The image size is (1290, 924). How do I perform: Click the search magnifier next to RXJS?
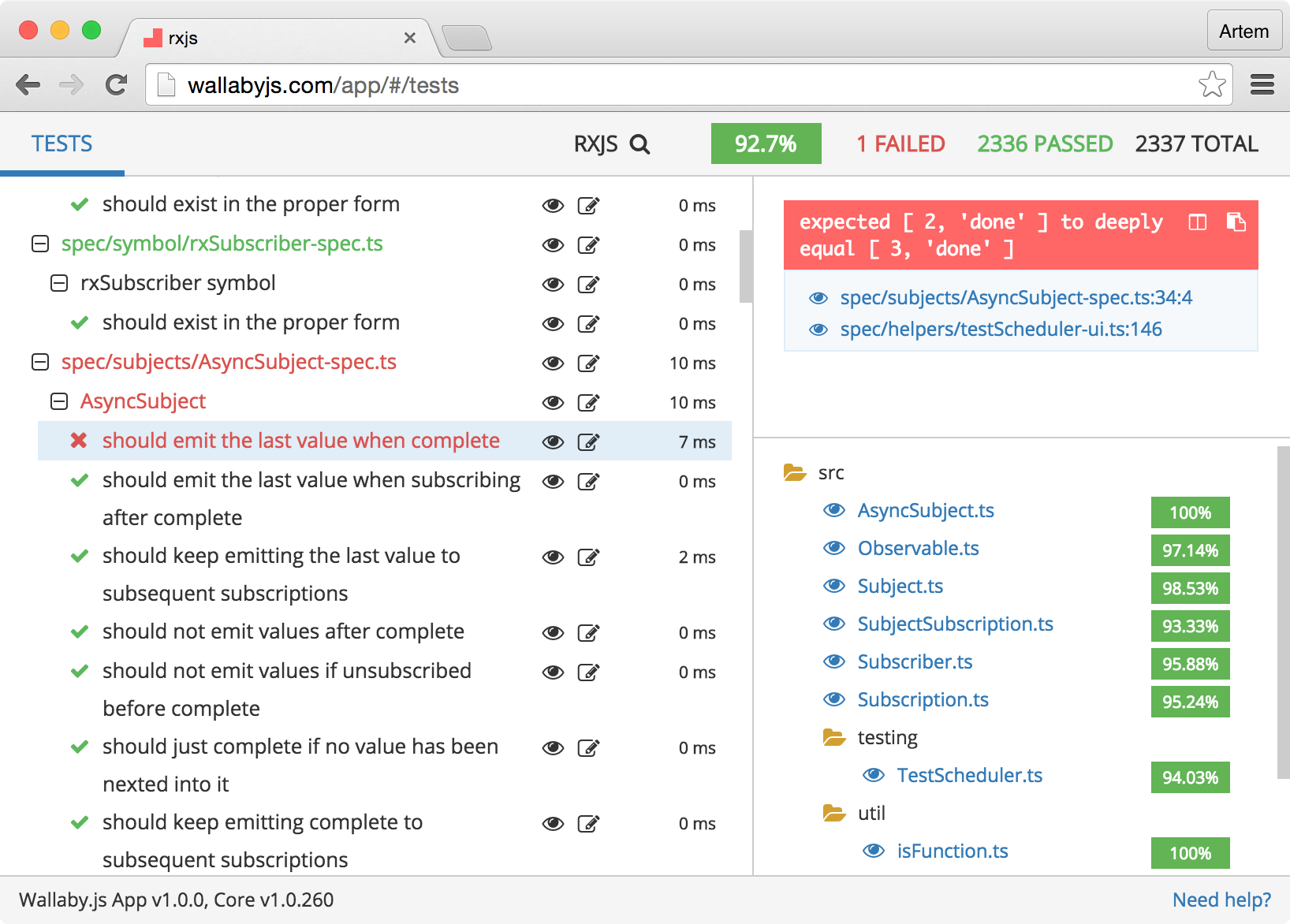point(639,144)
